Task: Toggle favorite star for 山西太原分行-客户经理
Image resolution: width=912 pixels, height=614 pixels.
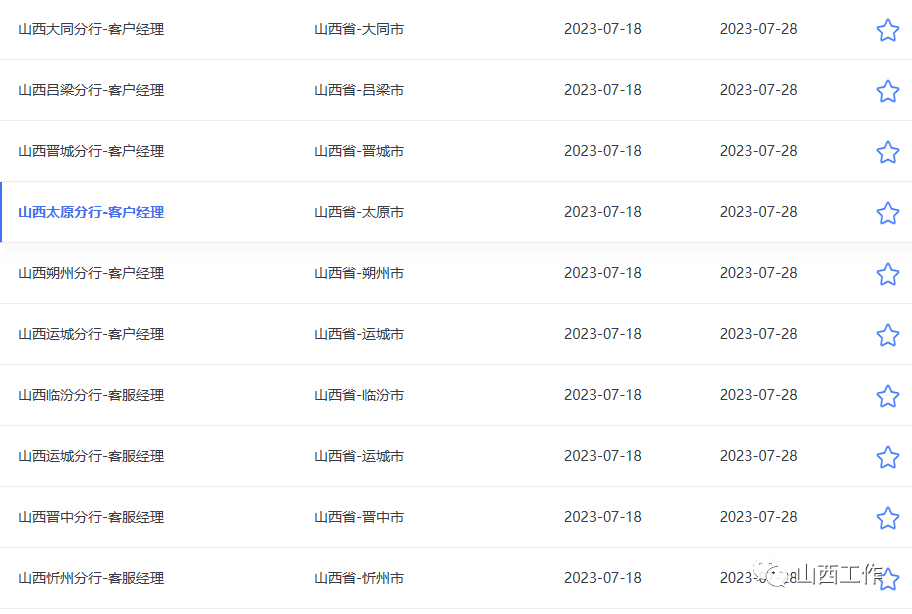Action: tap(888, 213)
